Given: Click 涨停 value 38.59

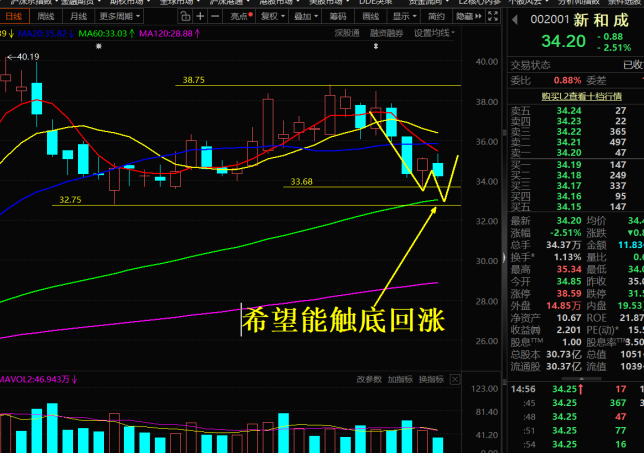Looking at the screenshot, I should pos(569,294).
